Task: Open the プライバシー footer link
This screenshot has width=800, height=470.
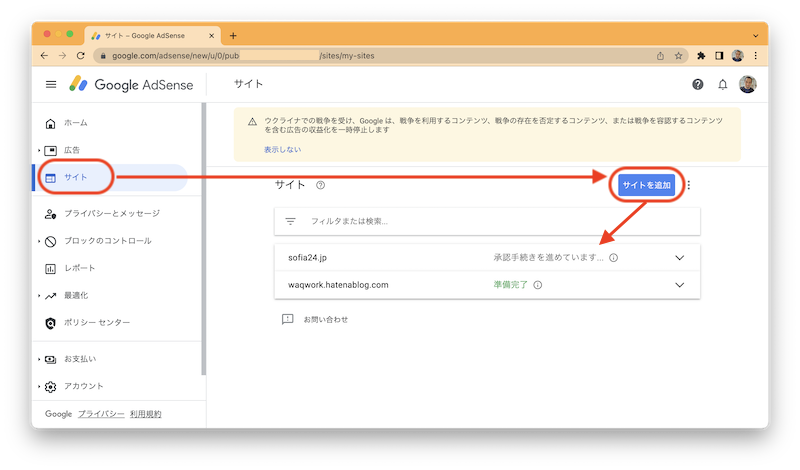Action: pos(101,414)
